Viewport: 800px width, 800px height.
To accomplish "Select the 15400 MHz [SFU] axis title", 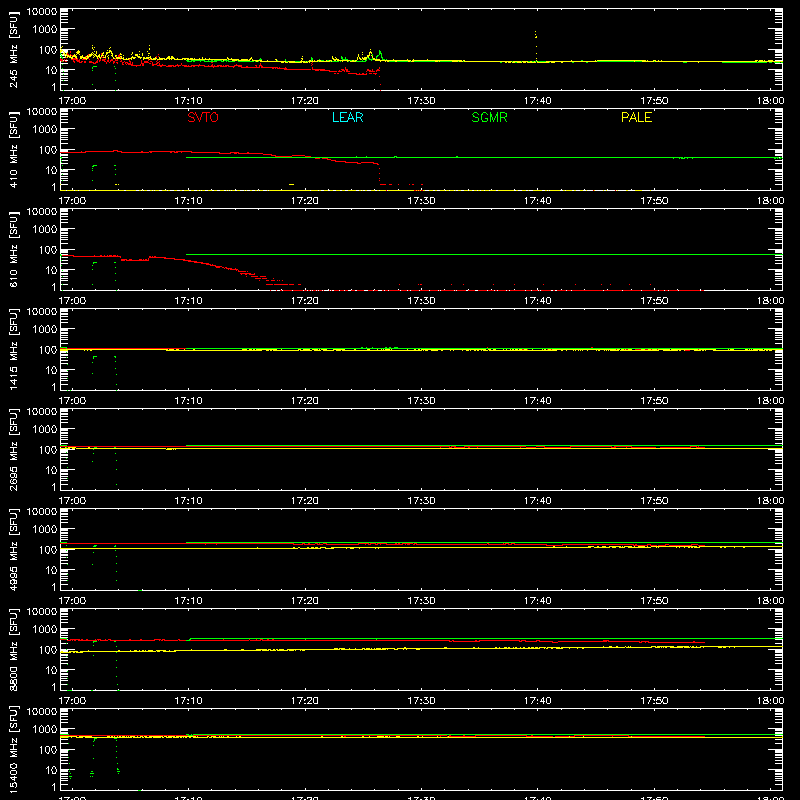I will click(x=14, y=749).
